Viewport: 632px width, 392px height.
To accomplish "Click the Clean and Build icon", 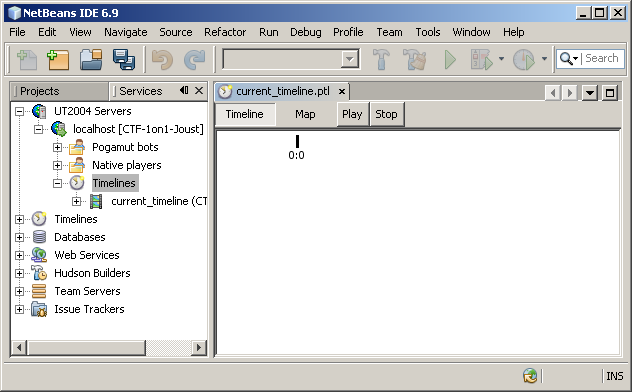I will (415, 60).
